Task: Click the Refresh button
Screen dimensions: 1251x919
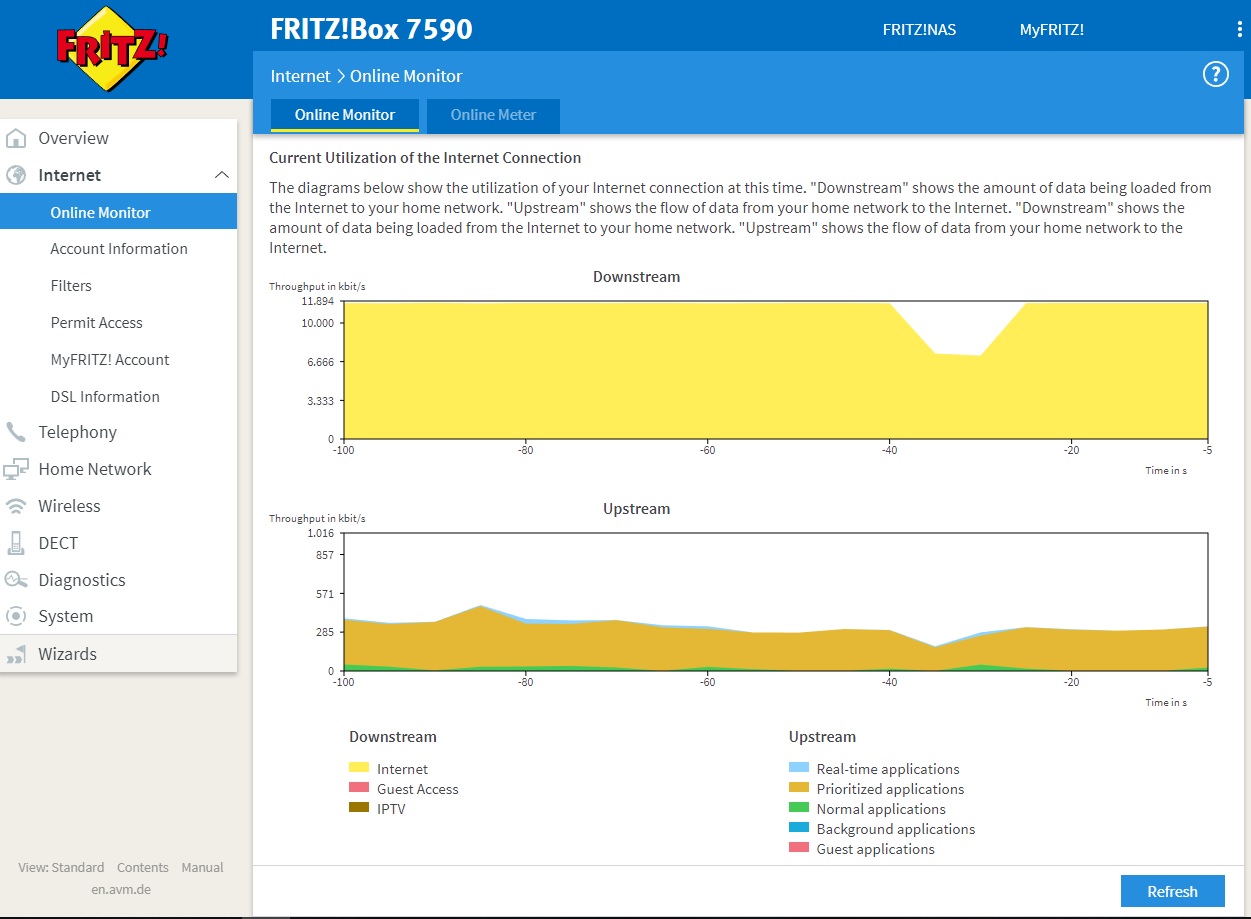Action: pyautogui.click(x=1172, y=892)
